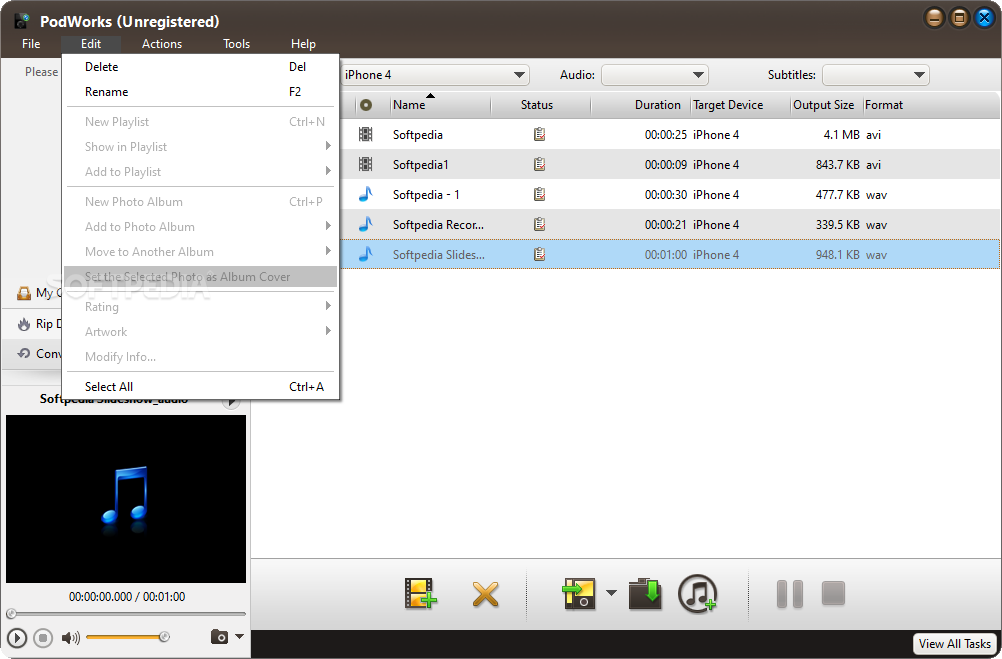1002x659 pixels.
Task: Click the Play button in preview player
Action: tap(17, 637)
